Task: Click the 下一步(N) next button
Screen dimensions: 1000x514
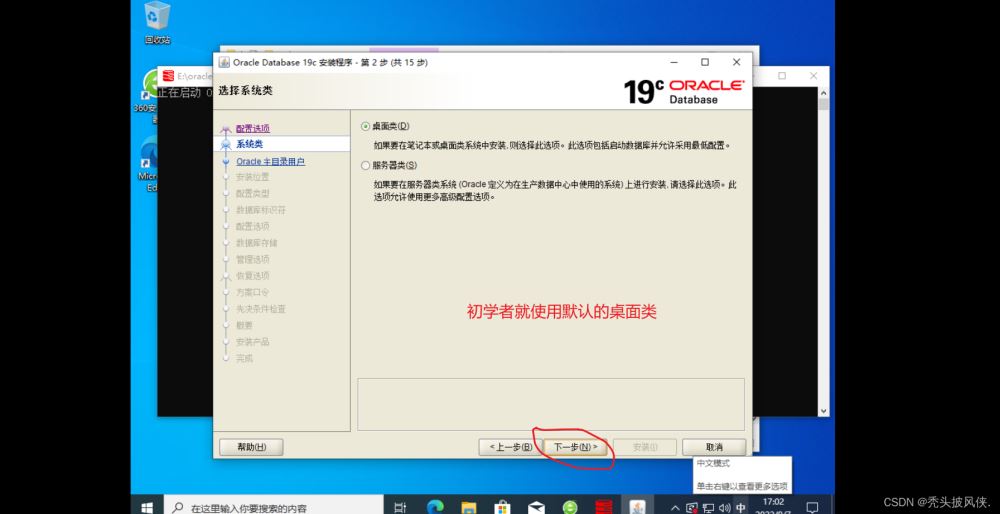Action: pos(576,447)
